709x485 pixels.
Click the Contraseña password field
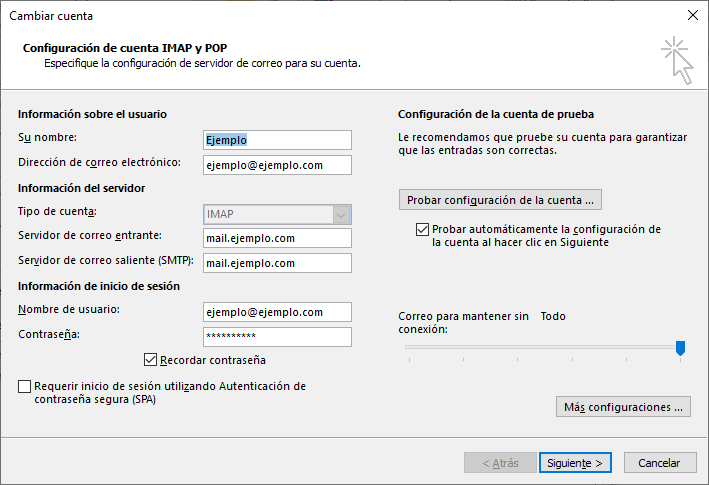point(277,337)
